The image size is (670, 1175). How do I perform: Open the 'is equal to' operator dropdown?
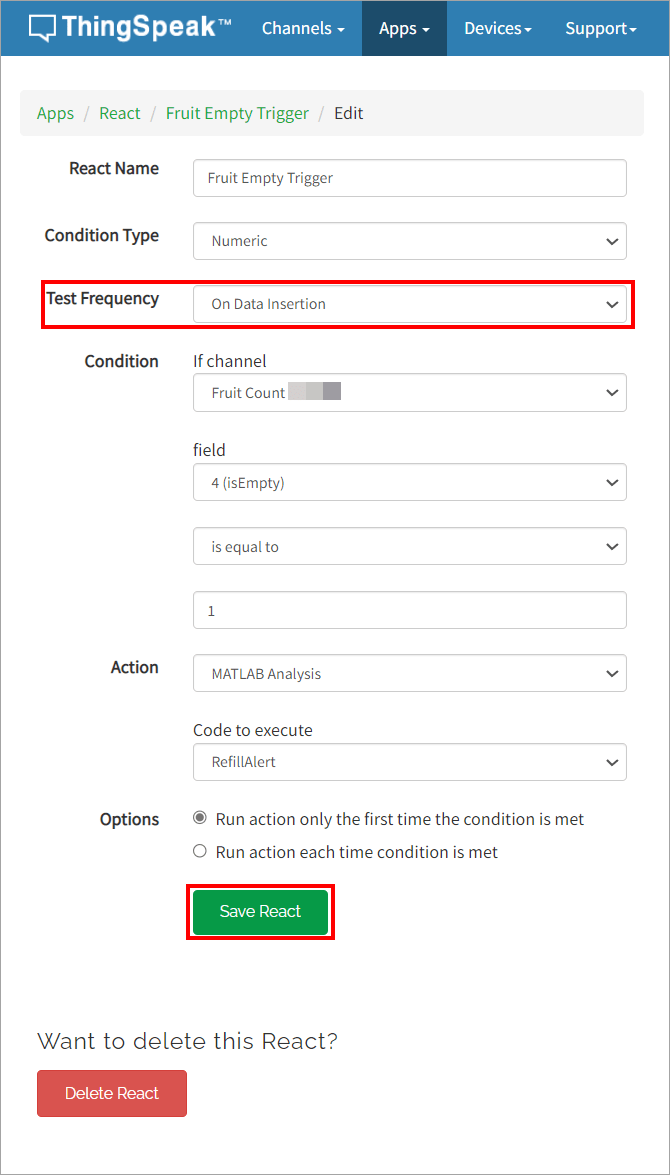coord(409,547)
